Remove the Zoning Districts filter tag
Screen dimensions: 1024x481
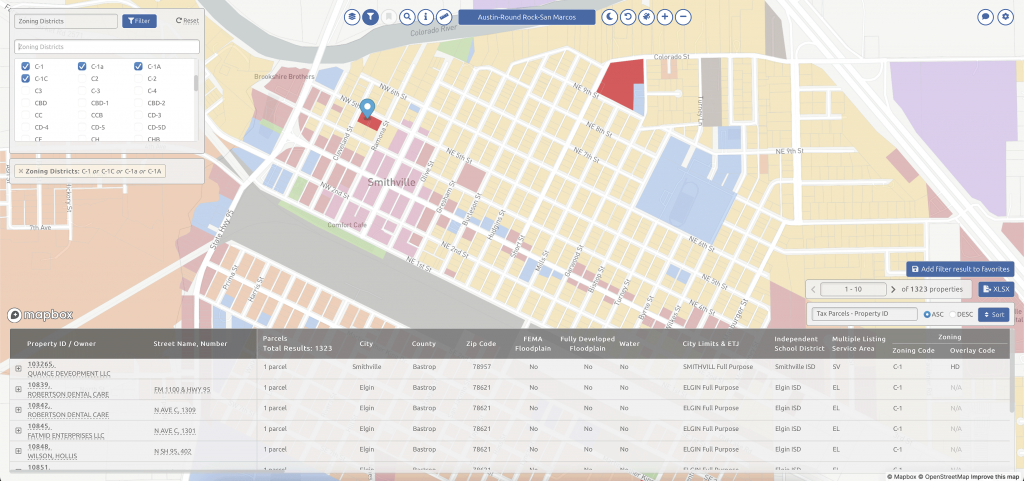tap(21, 171)
